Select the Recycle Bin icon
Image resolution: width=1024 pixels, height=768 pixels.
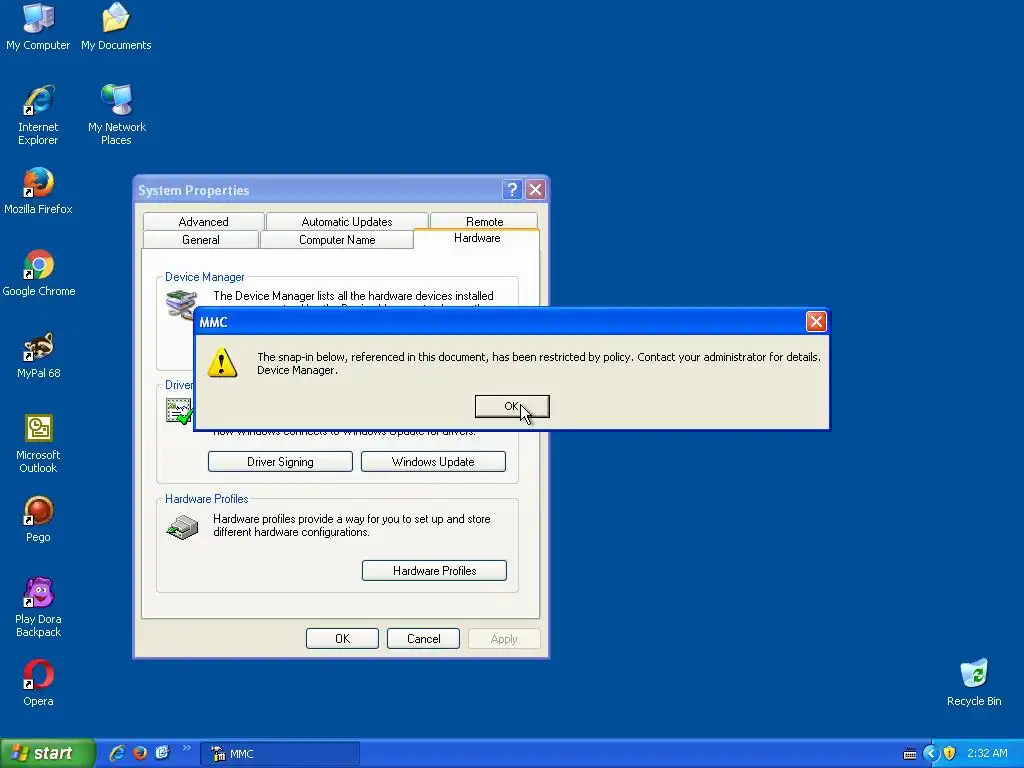[974, 684]
